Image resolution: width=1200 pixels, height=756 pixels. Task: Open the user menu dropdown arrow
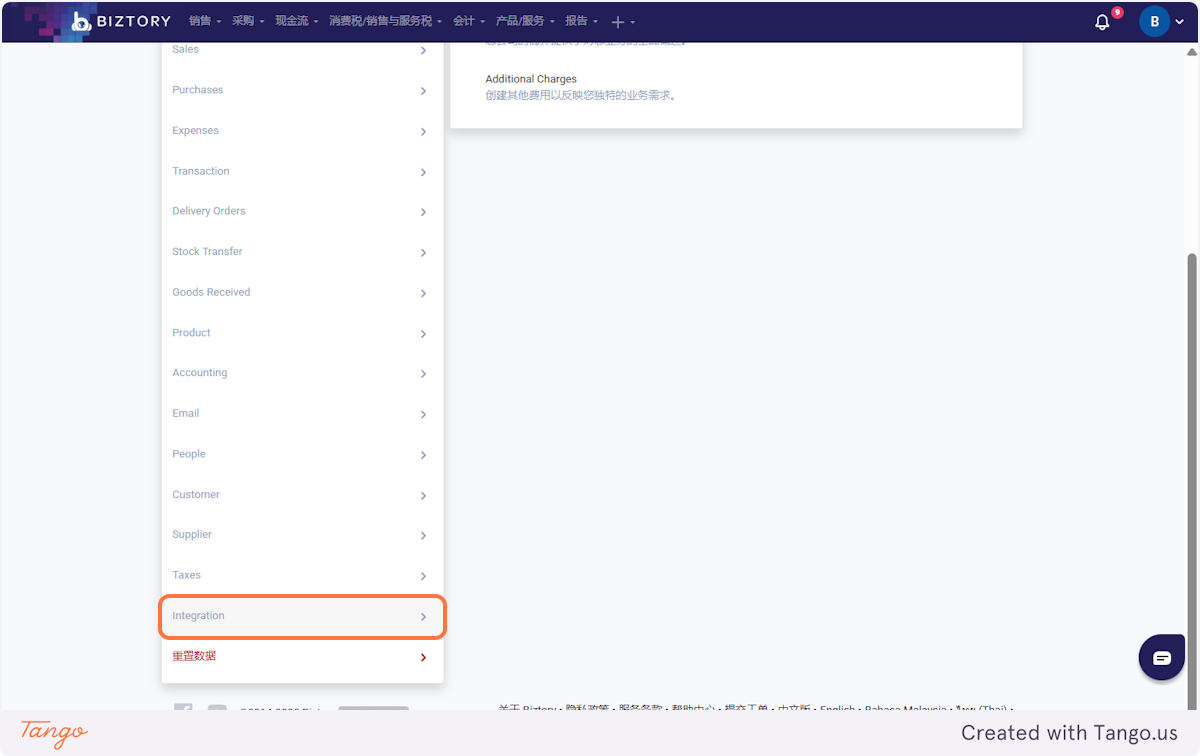pyautogui.click(x=1180, y=22)
